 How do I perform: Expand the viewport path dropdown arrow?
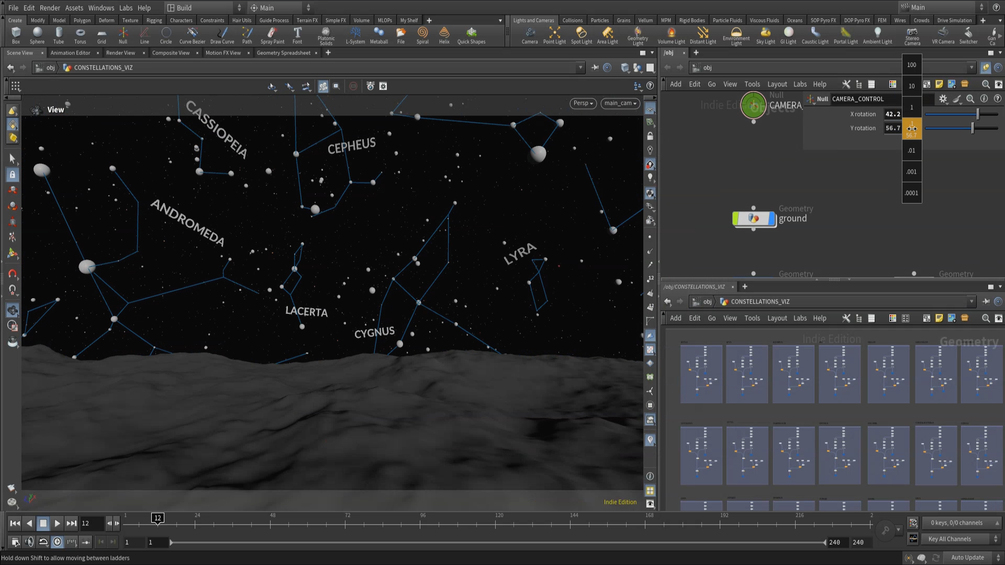tap(580, 67)
